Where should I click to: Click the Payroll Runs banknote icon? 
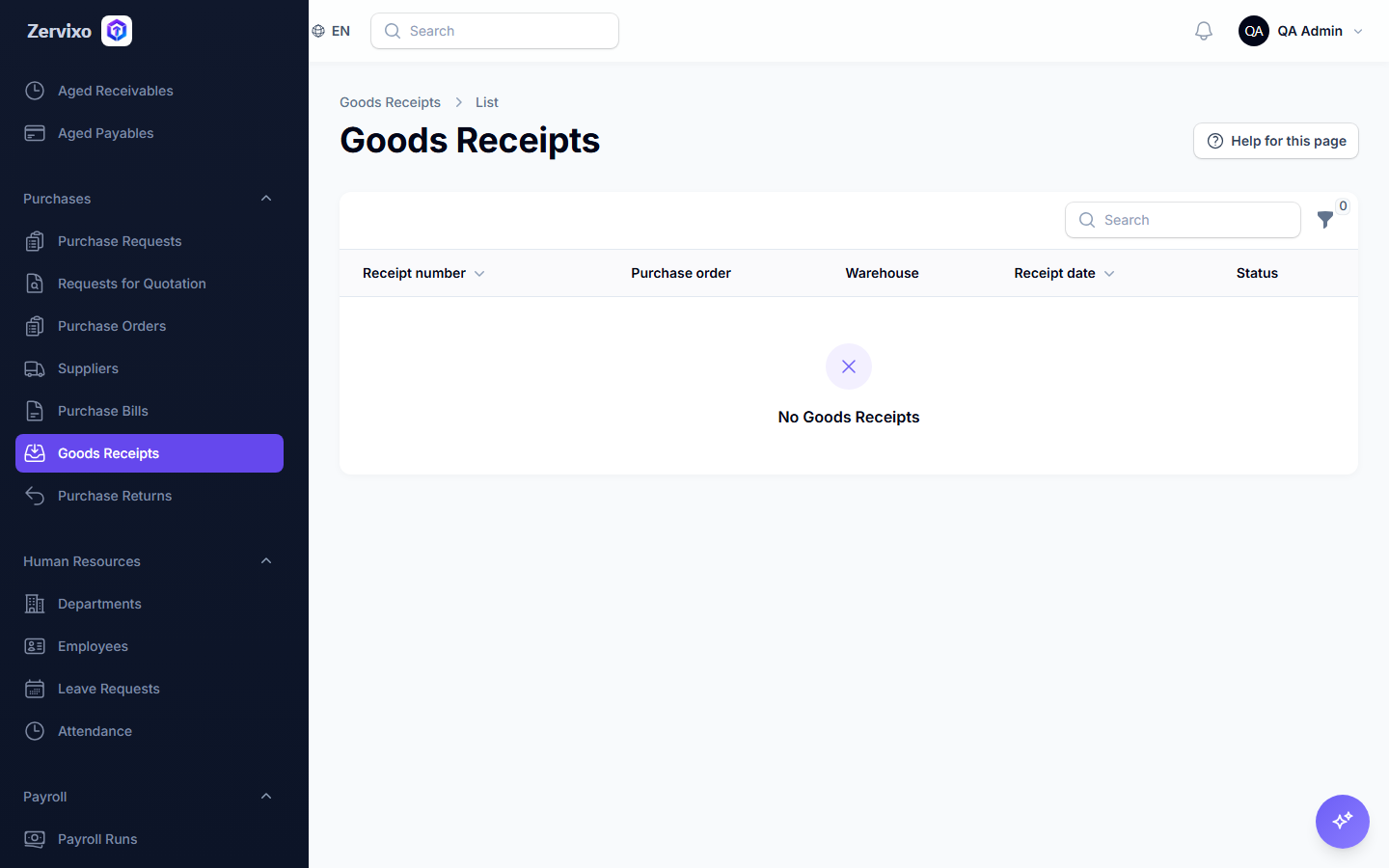[35, 839]
